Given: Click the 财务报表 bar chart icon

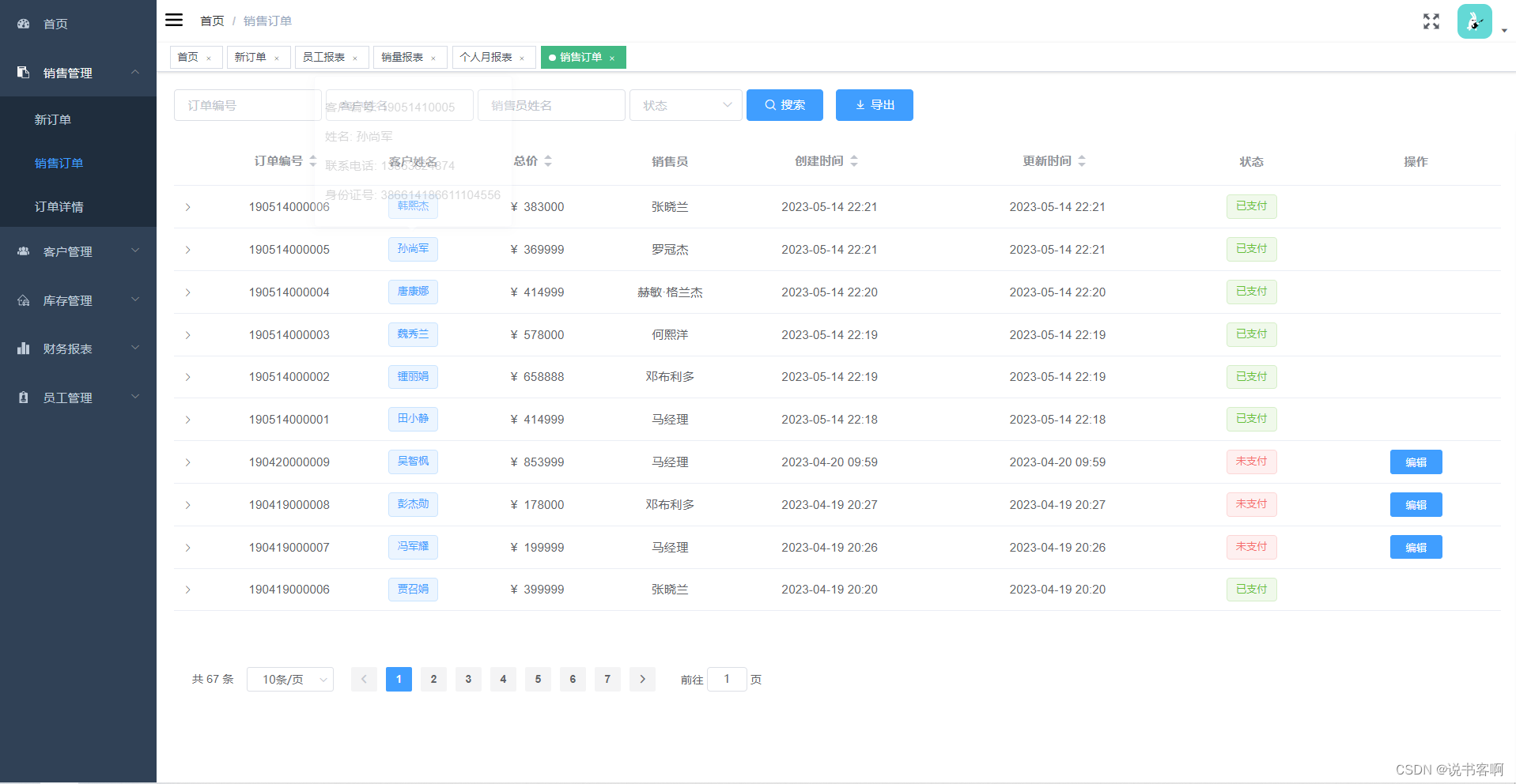Looking at the screenshot, I should click(24, 349).
